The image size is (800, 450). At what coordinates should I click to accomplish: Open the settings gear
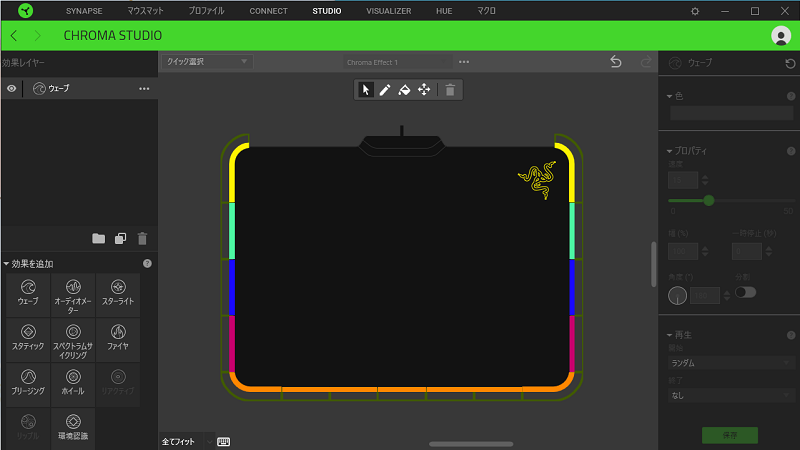click(695, 11)
